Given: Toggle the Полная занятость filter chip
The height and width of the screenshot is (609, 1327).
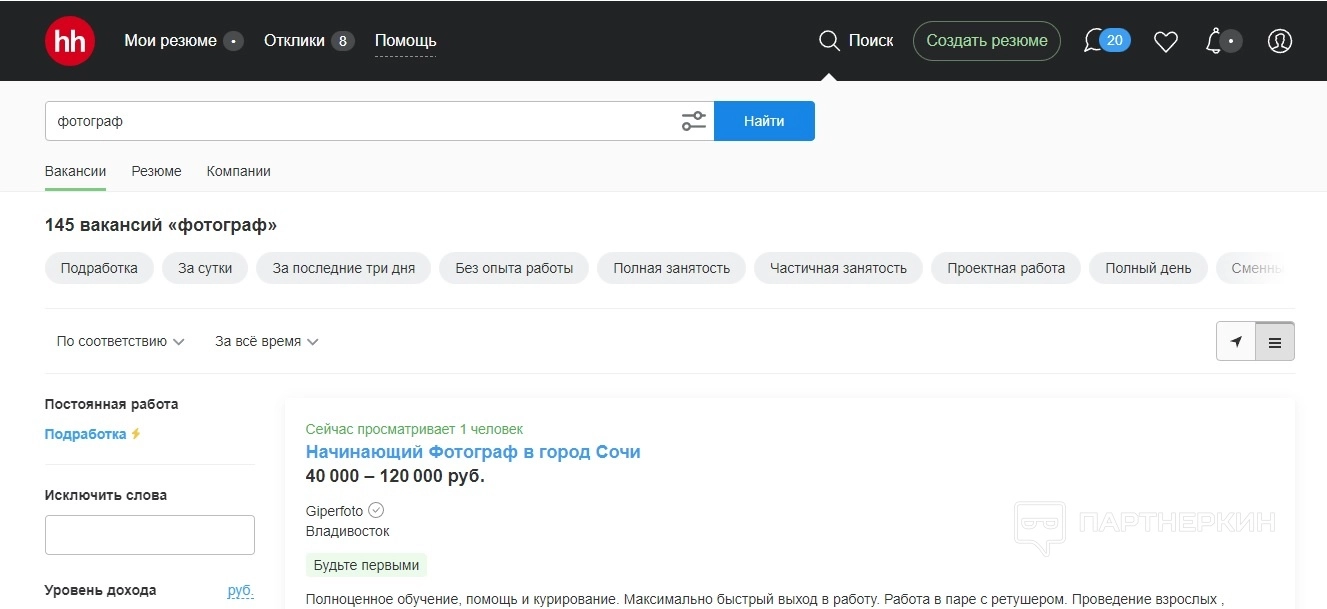Looking at the screenshot, I should [x=671, y=268].
